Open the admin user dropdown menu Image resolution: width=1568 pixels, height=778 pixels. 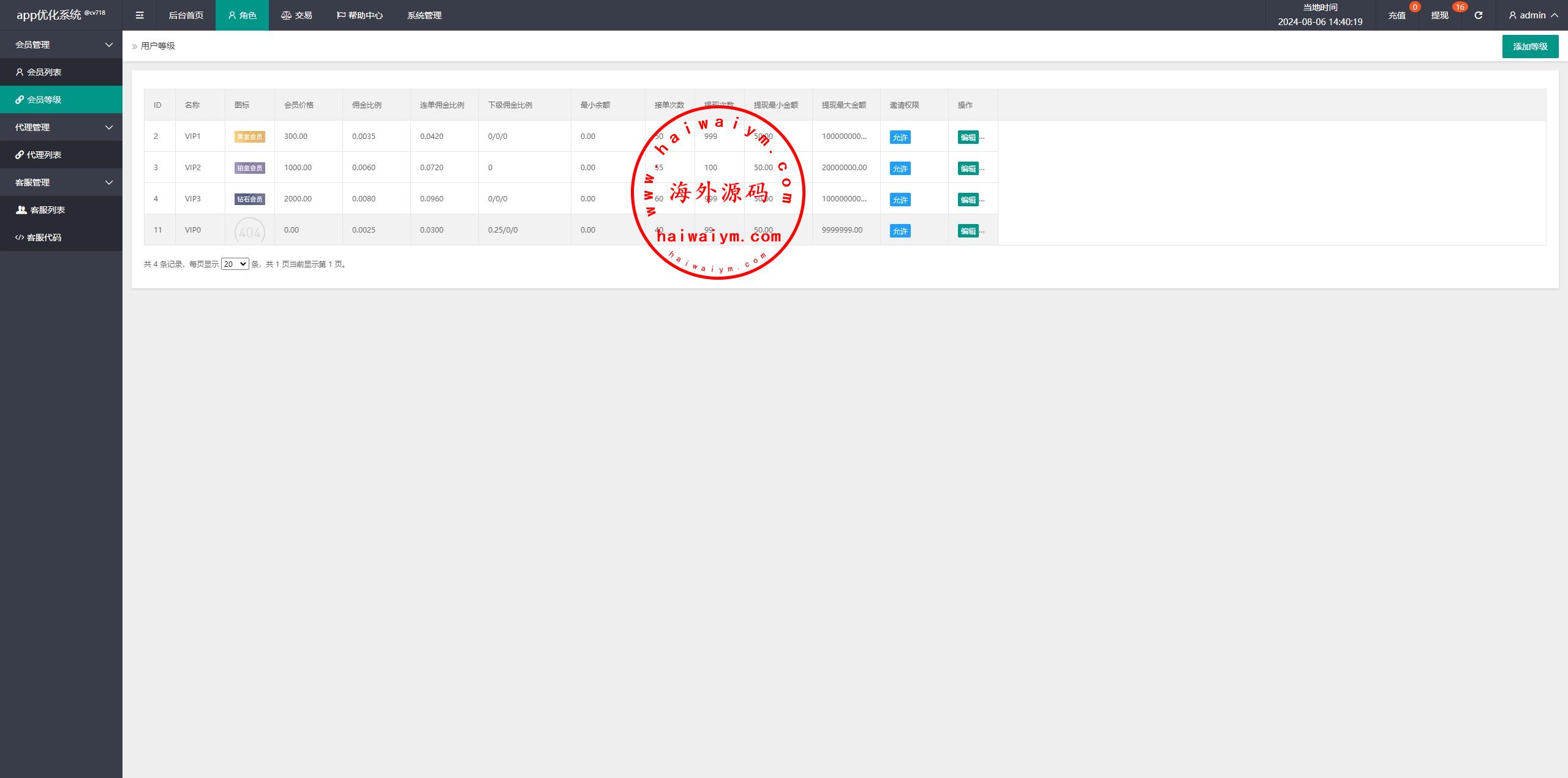[1533, 15]
